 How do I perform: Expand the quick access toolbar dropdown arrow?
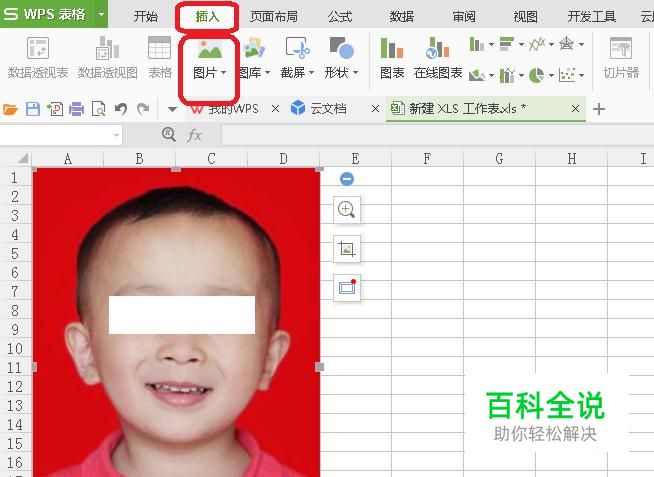point(172,110)
